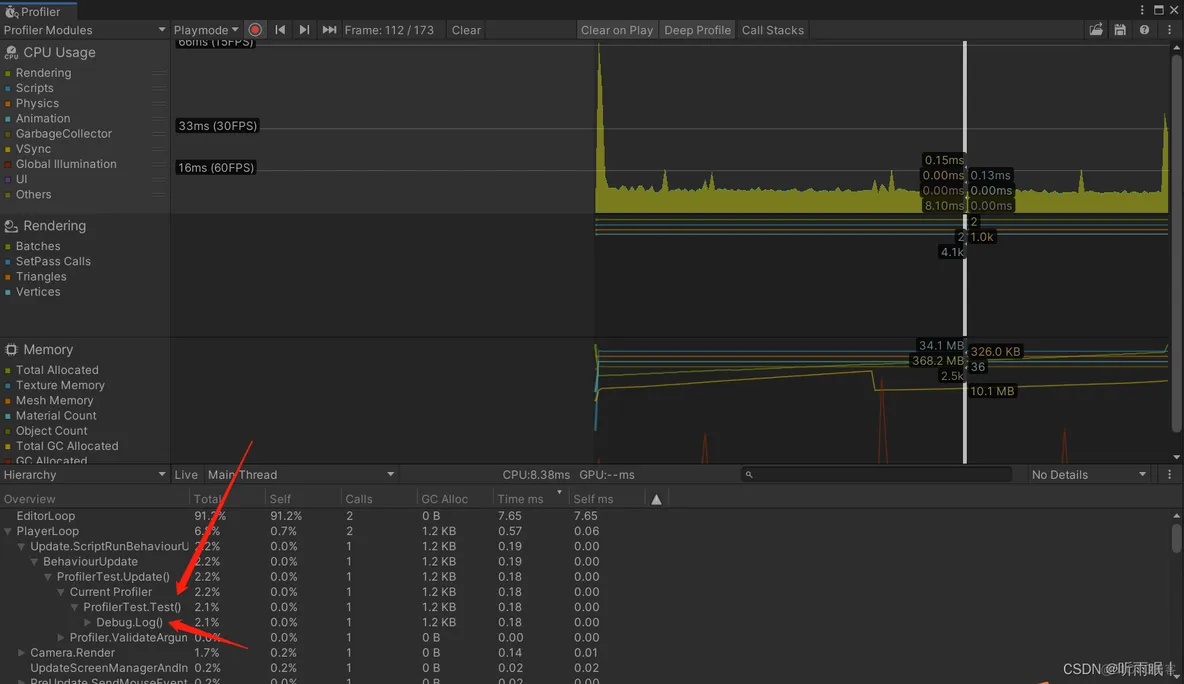Toggle Physics category color swatch
This screenshot has height=684, width=1184.
tap(8, 104)
